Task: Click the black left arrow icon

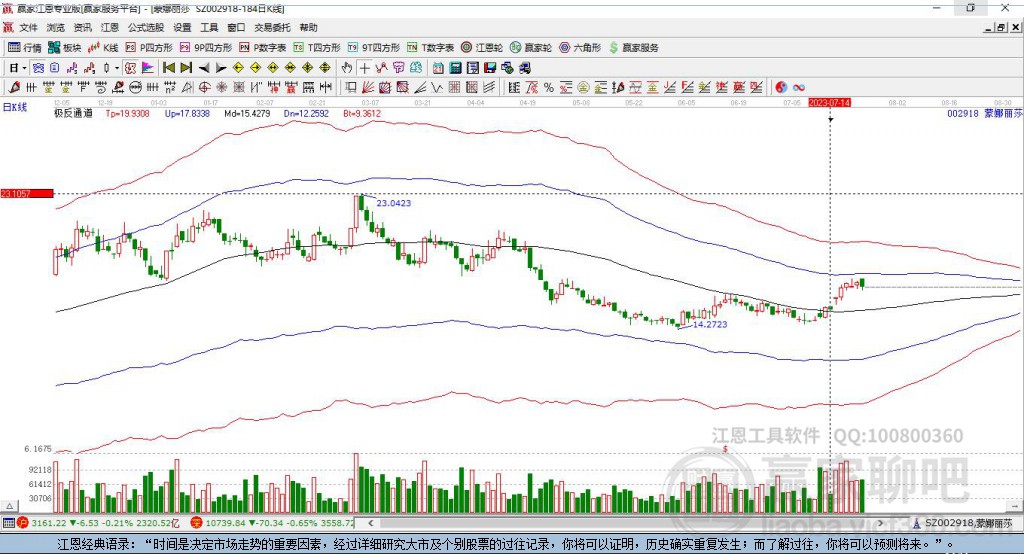Action: [x=204, y=68]
